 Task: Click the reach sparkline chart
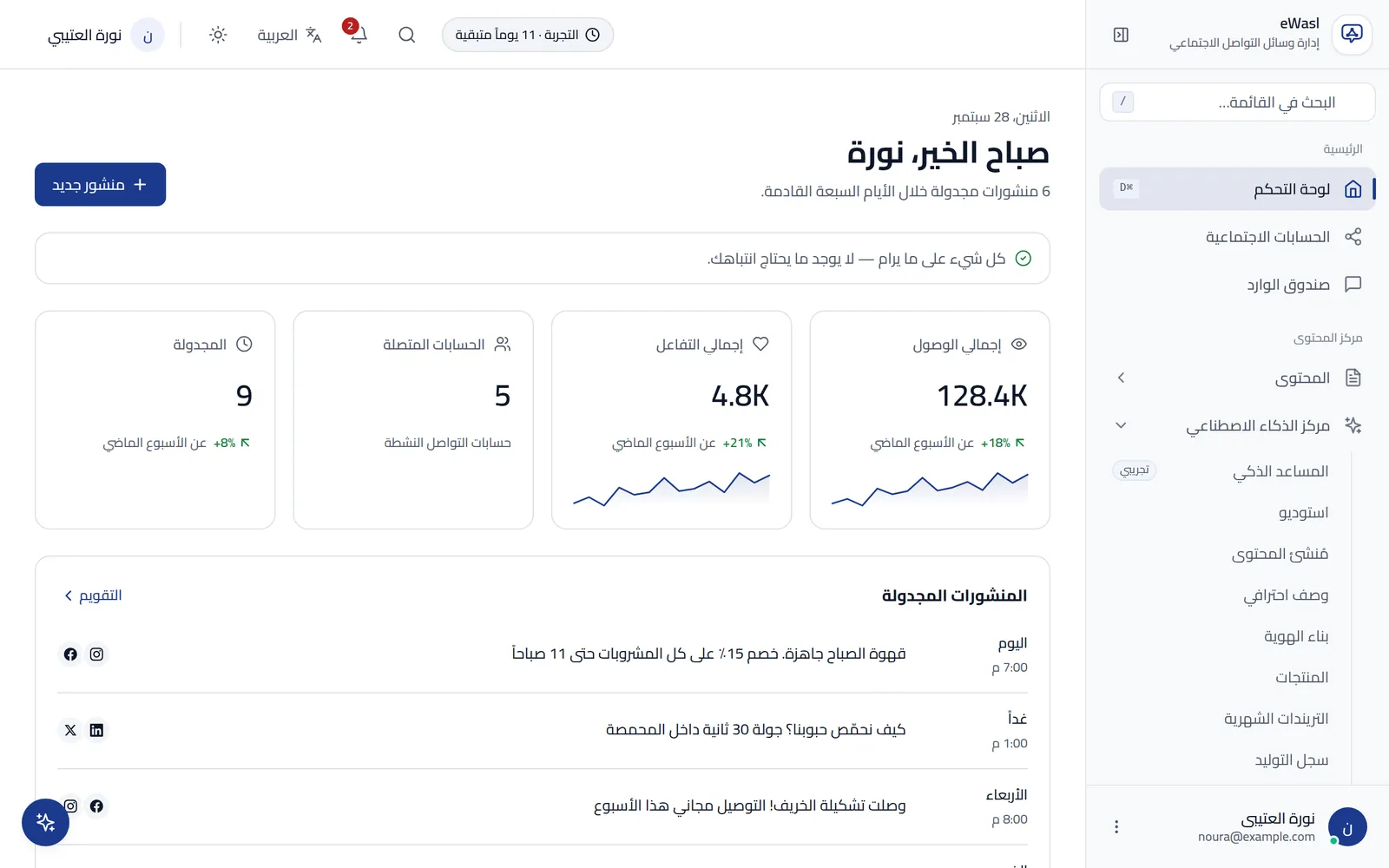coord(930,490)
